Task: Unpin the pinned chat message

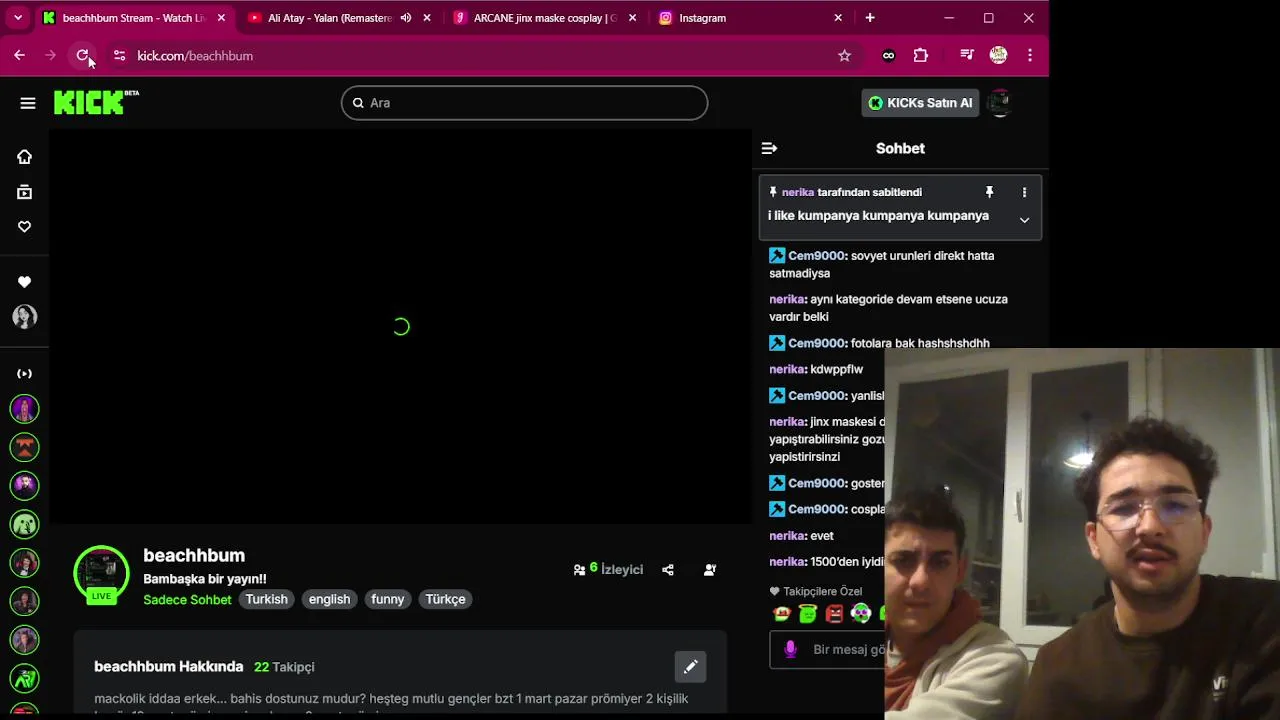Action: coord(989,192)
